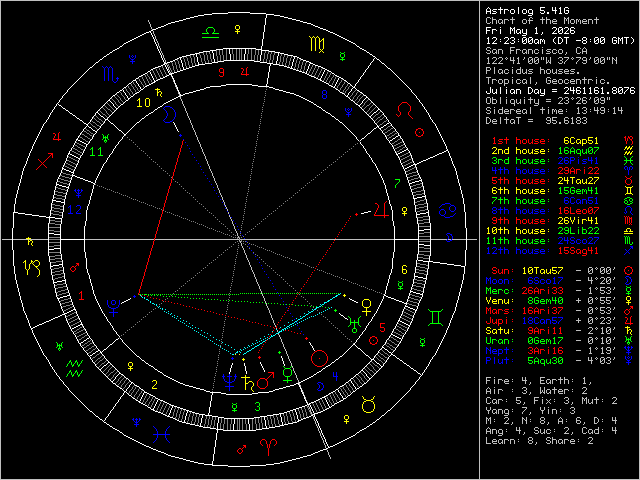Click the 'Placidus houses.' line

533,71
